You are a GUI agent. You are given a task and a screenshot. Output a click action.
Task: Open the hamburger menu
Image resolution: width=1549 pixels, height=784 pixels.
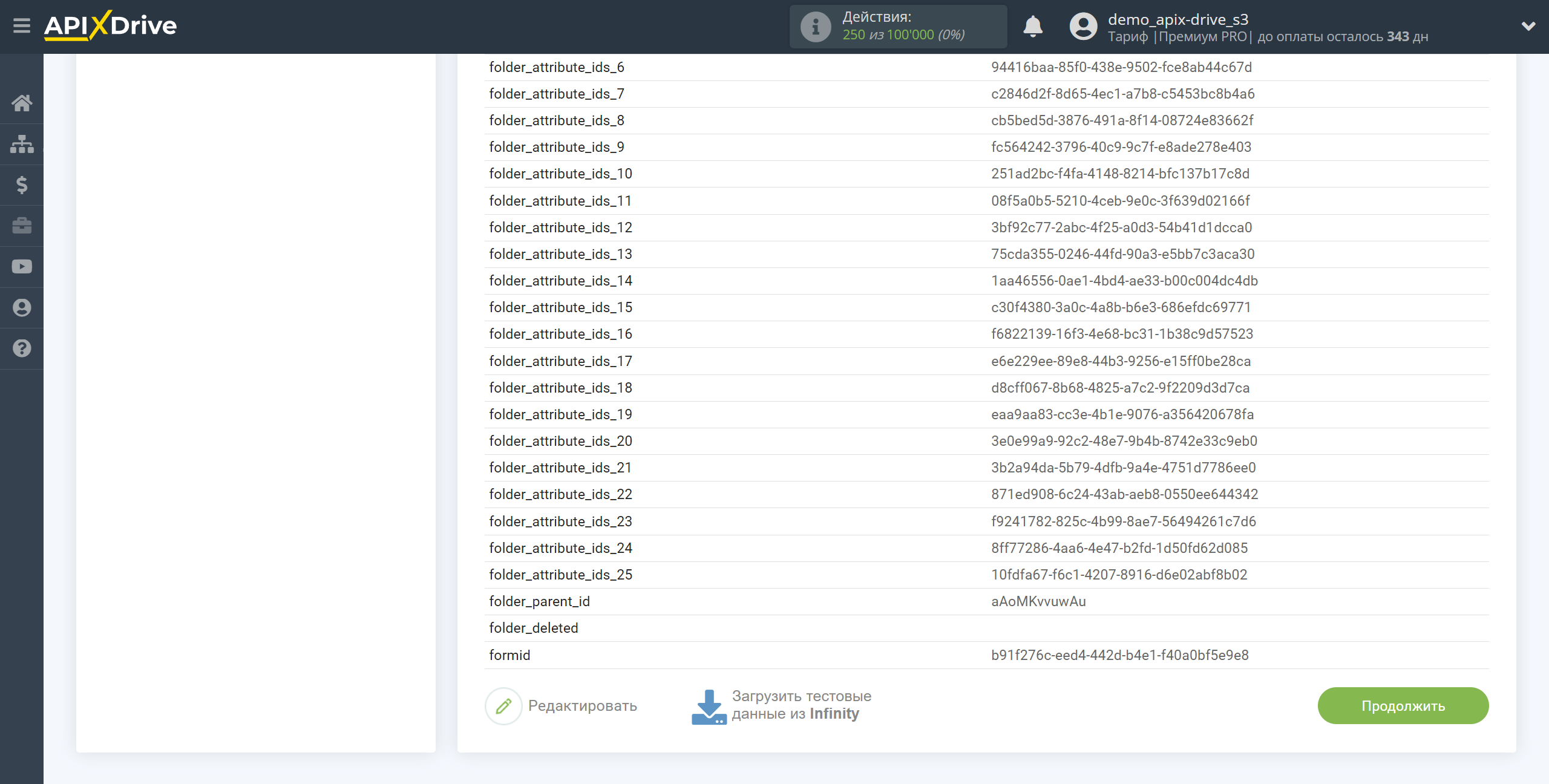point(22,26)
